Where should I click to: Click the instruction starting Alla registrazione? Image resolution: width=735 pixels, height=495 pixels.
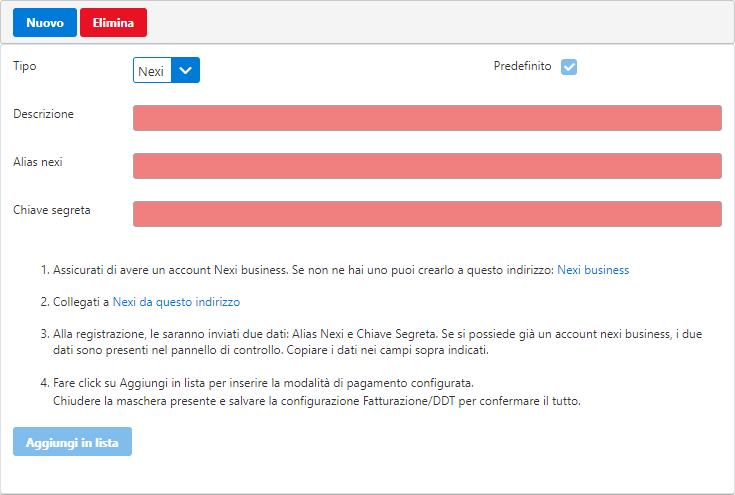pos(377,342)
